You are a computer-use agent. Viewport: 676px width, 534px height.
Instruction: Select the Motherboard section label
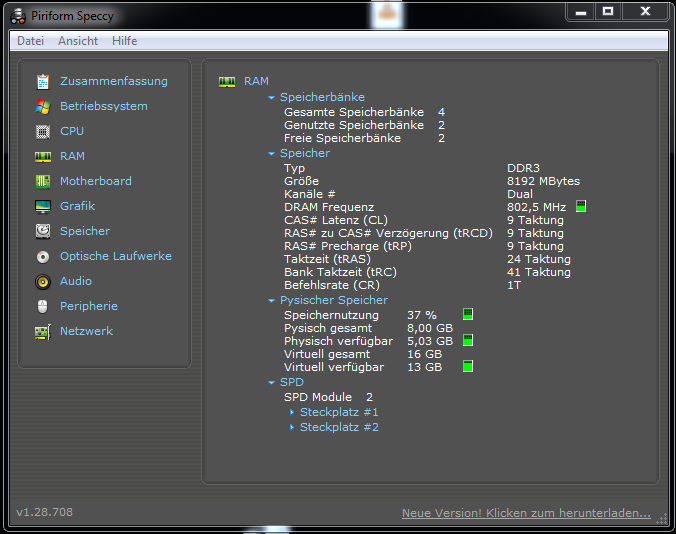pos(96,181)
